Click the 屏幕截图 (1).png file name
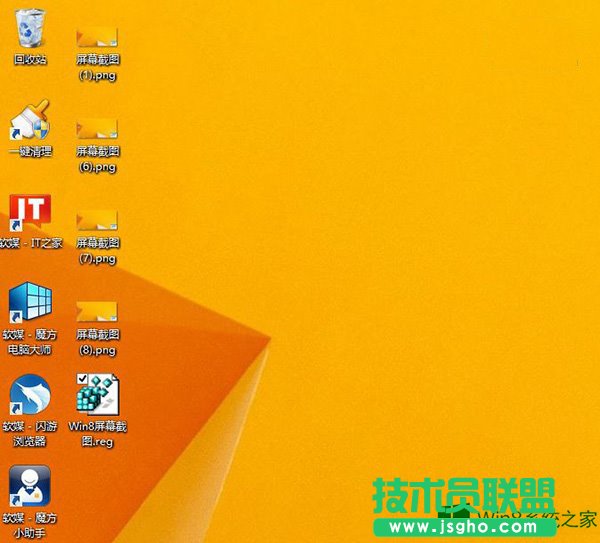This screenshot has width=600, height=543. 98,67
